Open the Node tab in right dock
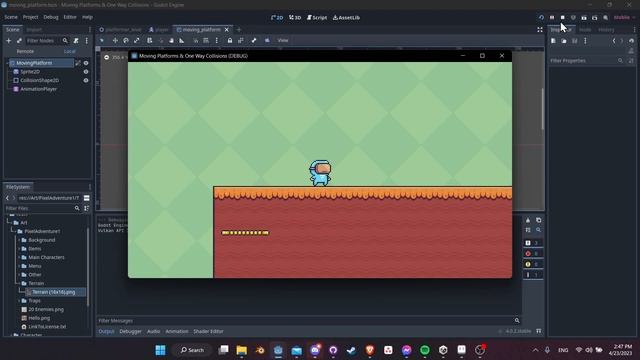The image size is (640, 360). [x=585, y=30]
